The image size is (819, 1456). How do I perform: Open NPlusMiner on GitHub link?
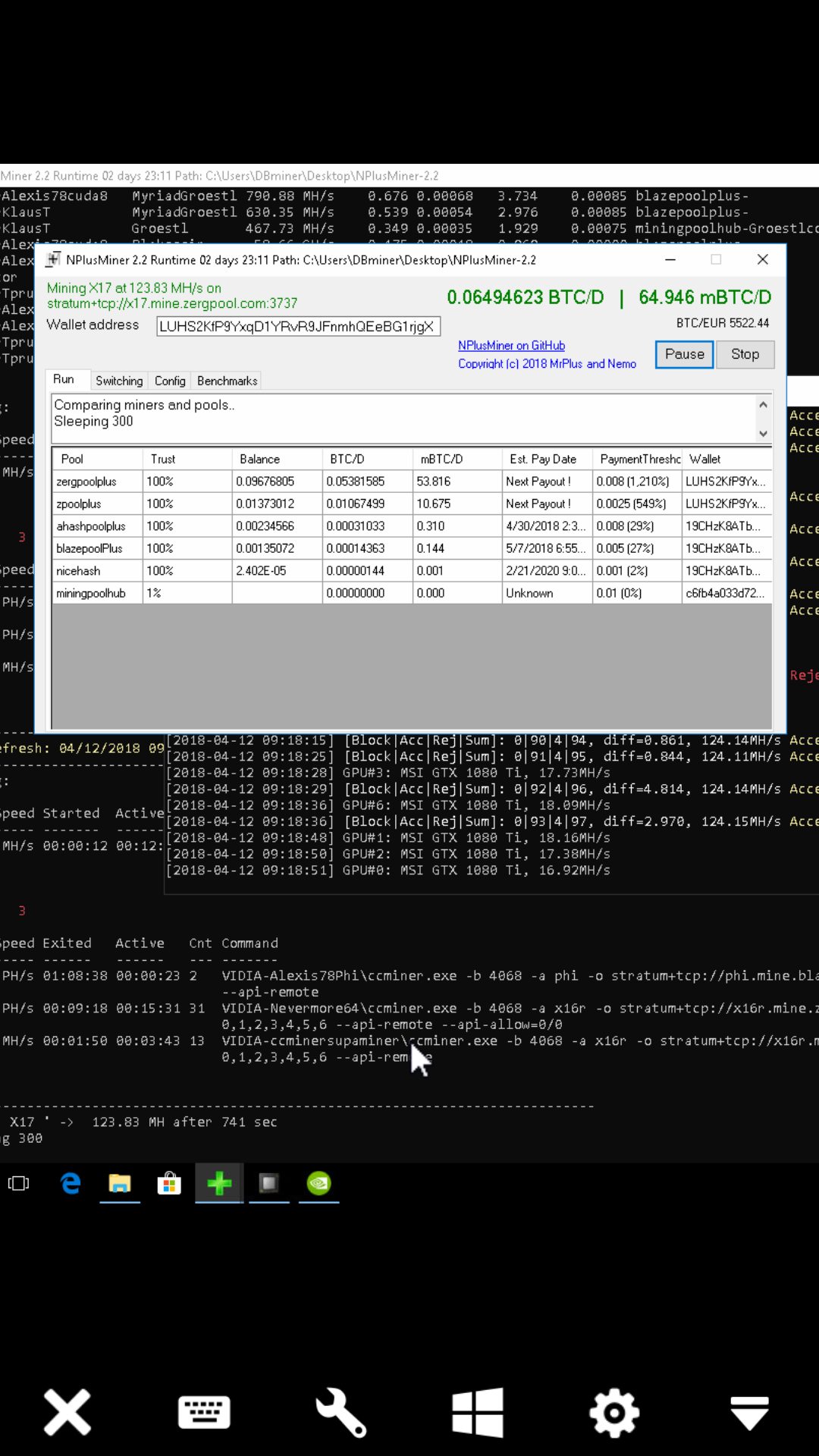(512, 345)
